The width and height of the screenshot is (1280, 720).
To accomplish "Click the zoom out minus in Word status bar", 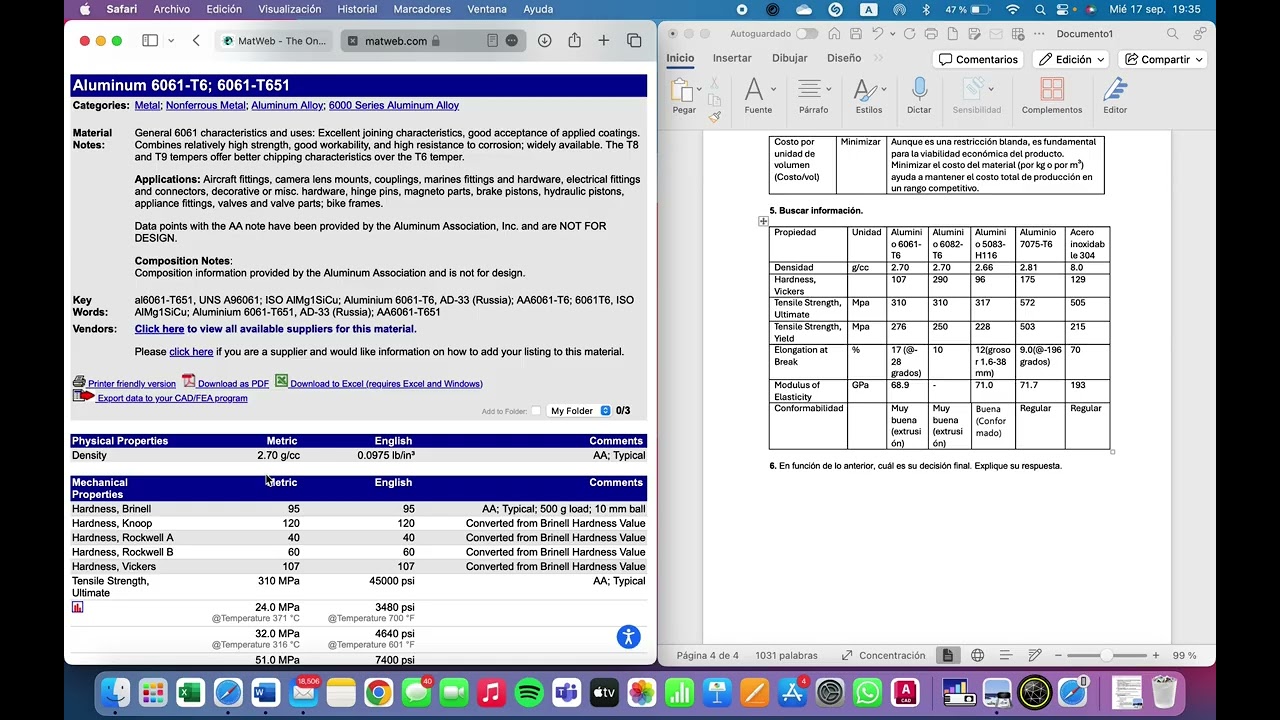I will 1058,656.
